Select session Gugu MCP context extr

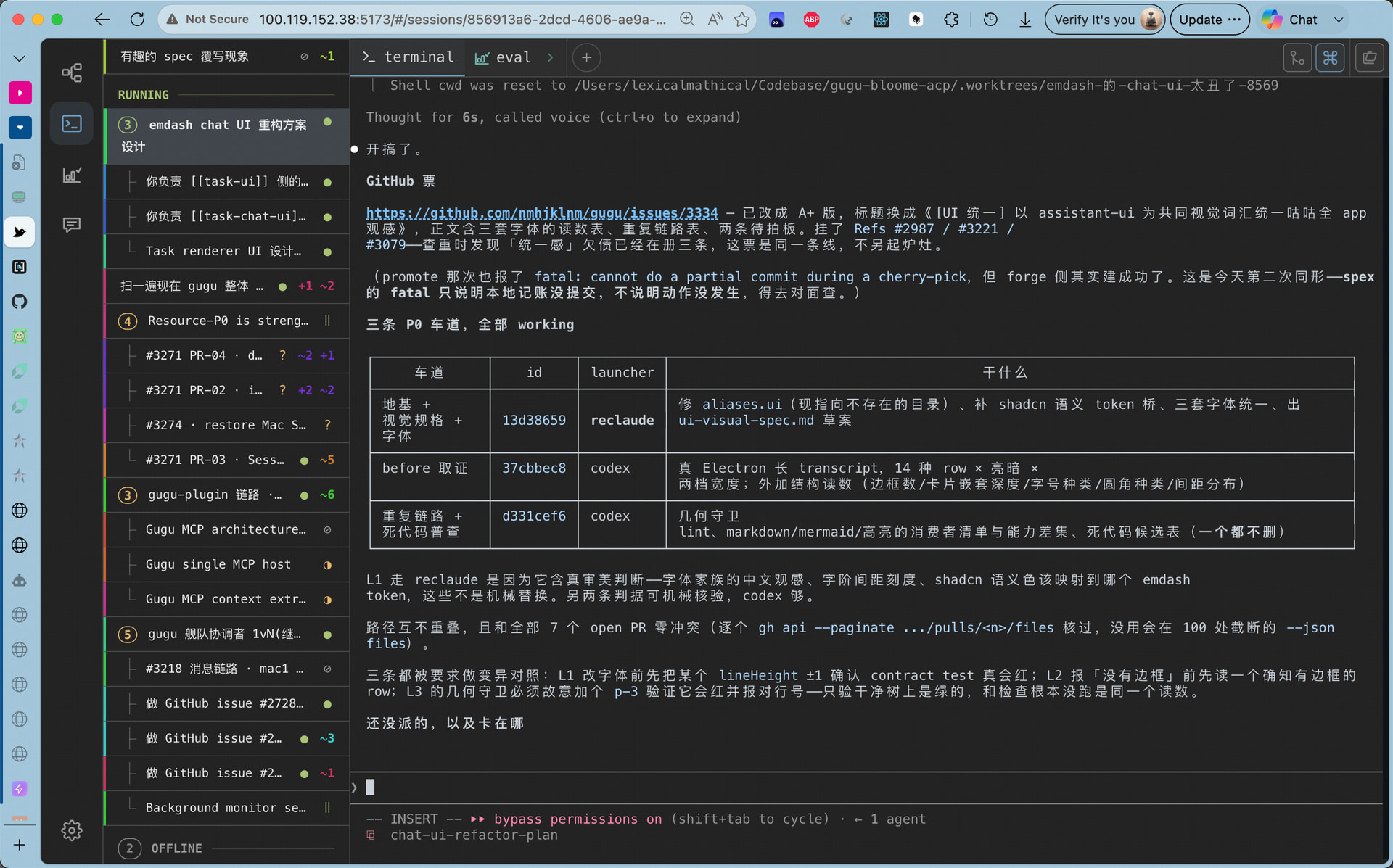tap(226, 599)
